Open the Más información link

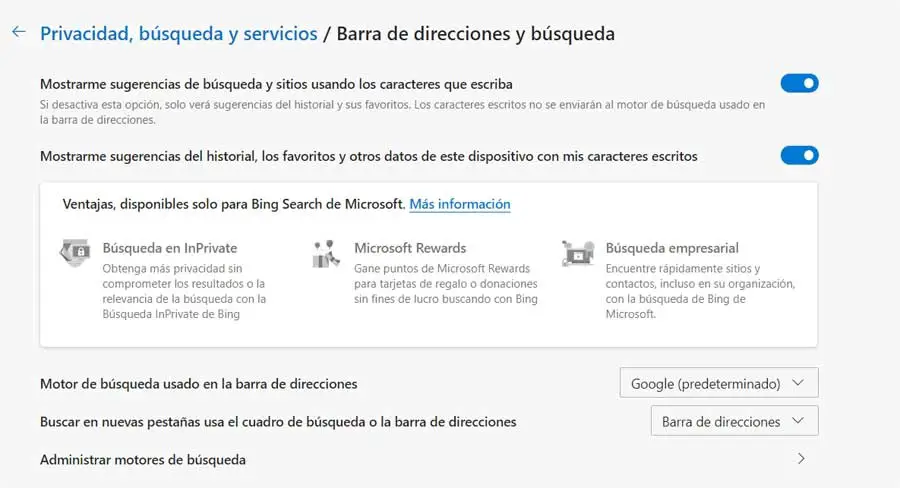click(460, 204)
